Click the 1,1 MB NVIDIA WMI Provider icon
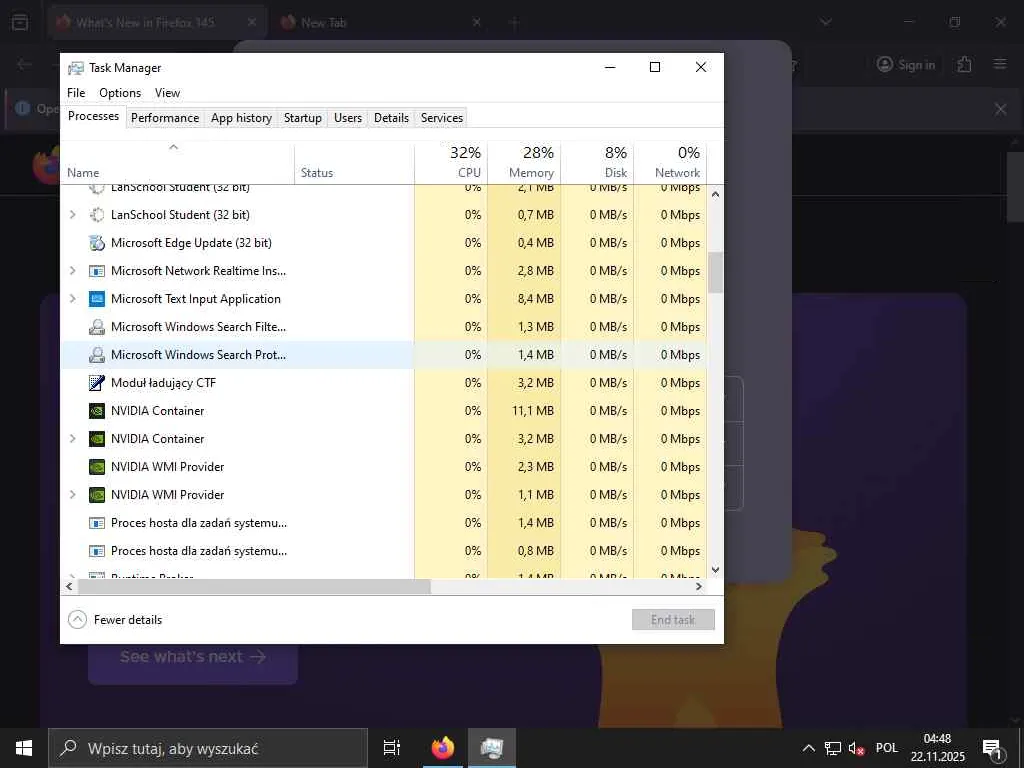This screenshot has height=768, width=1024. (x=97, y=495)
